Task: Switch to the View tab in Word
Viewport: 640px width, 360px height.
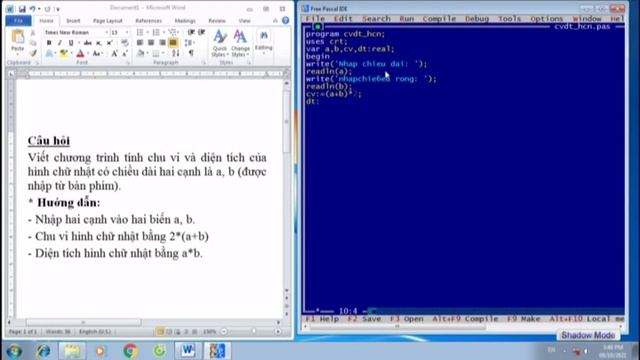Action: coord(244,21)
